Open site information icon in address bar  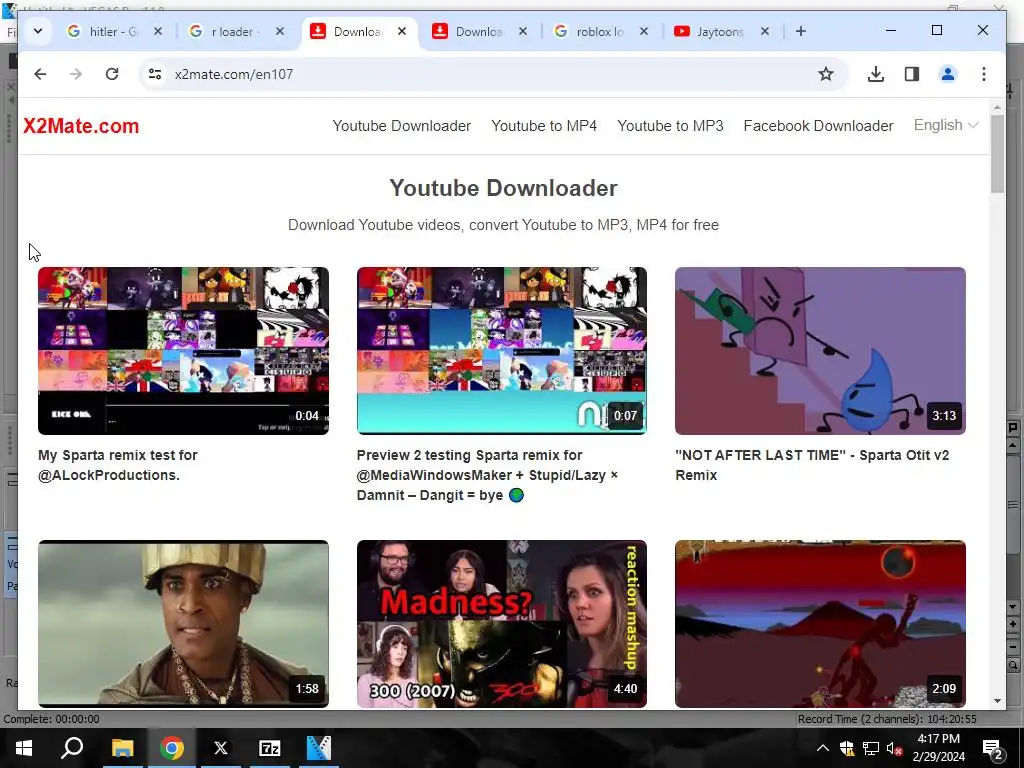pyautogui.click(x=155, y=74)
